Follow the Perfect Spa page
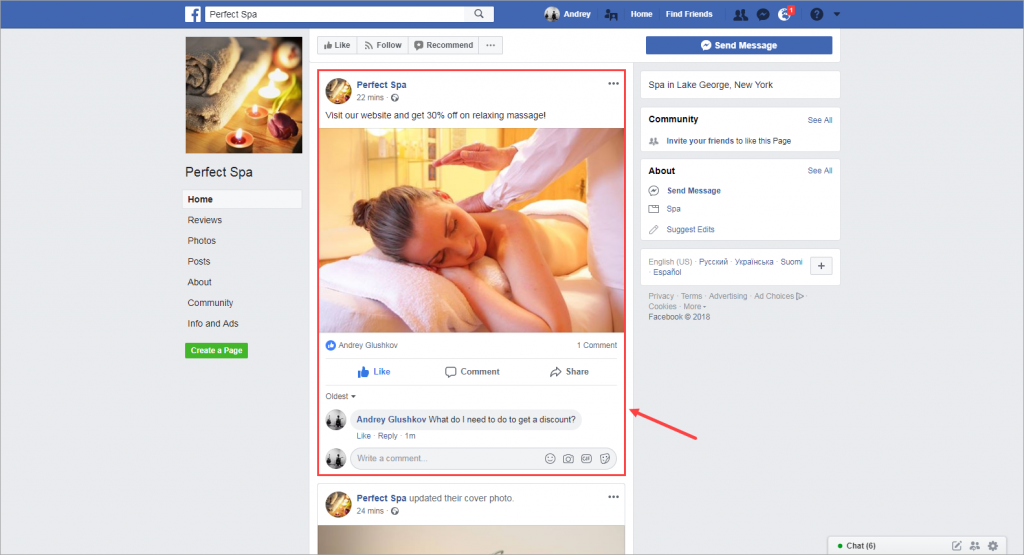Viewport: 1024px width, 555px height. click(383, 45)
